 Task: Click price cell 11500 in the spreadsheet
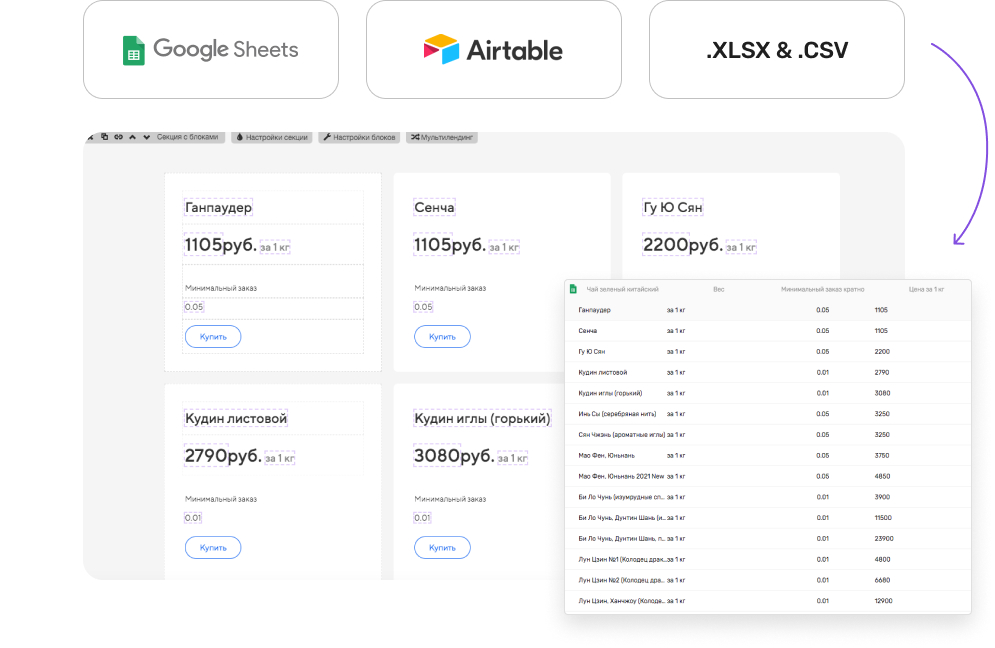(x=883, y=518)
